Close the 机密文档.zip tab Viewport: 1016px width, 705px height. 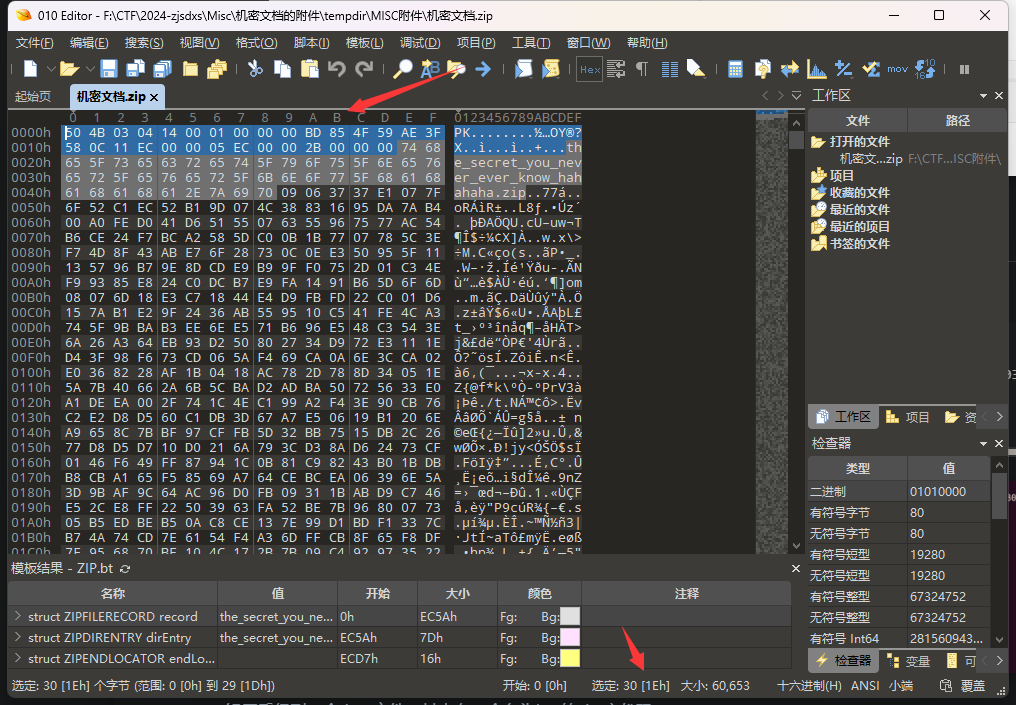point(155,97)
